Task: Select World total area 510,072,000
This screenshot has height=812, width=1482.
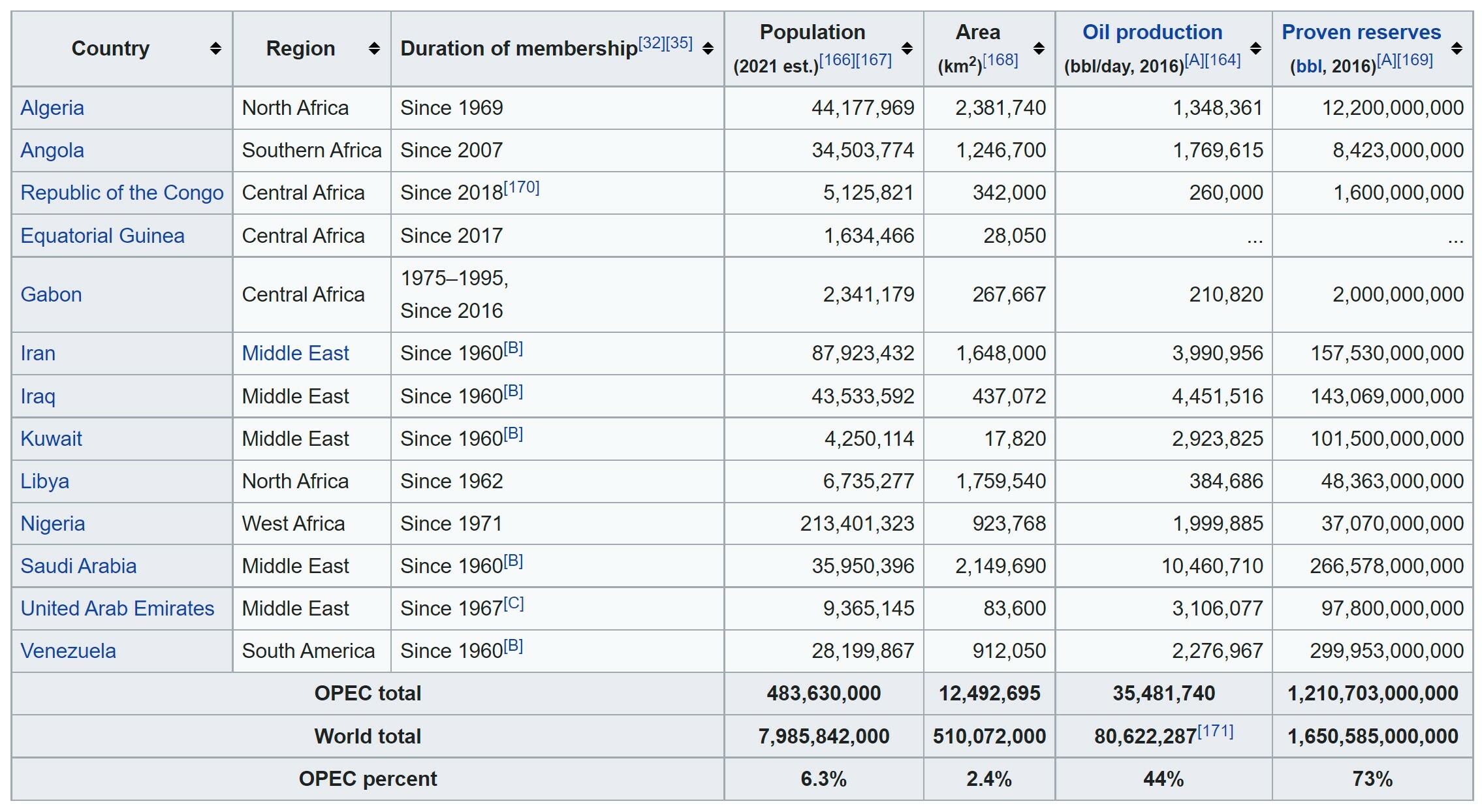Action: point(989,736)
